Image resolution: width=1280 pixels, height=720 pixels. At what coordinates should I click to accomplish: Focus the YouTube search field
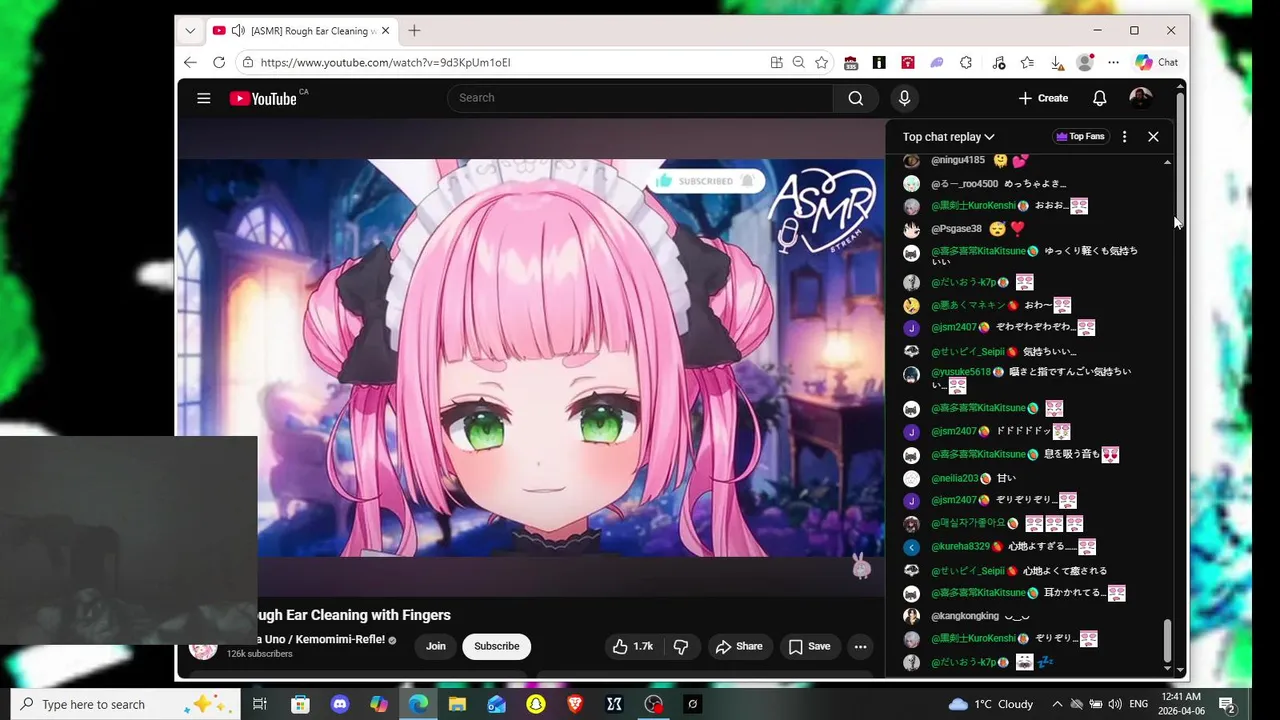point(640,98)
